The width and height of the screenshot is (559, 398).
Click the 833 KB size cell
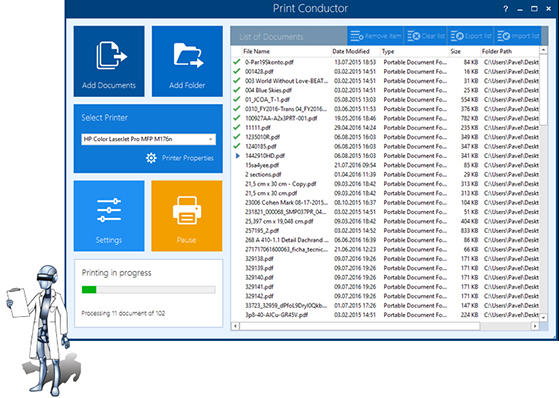469,230
